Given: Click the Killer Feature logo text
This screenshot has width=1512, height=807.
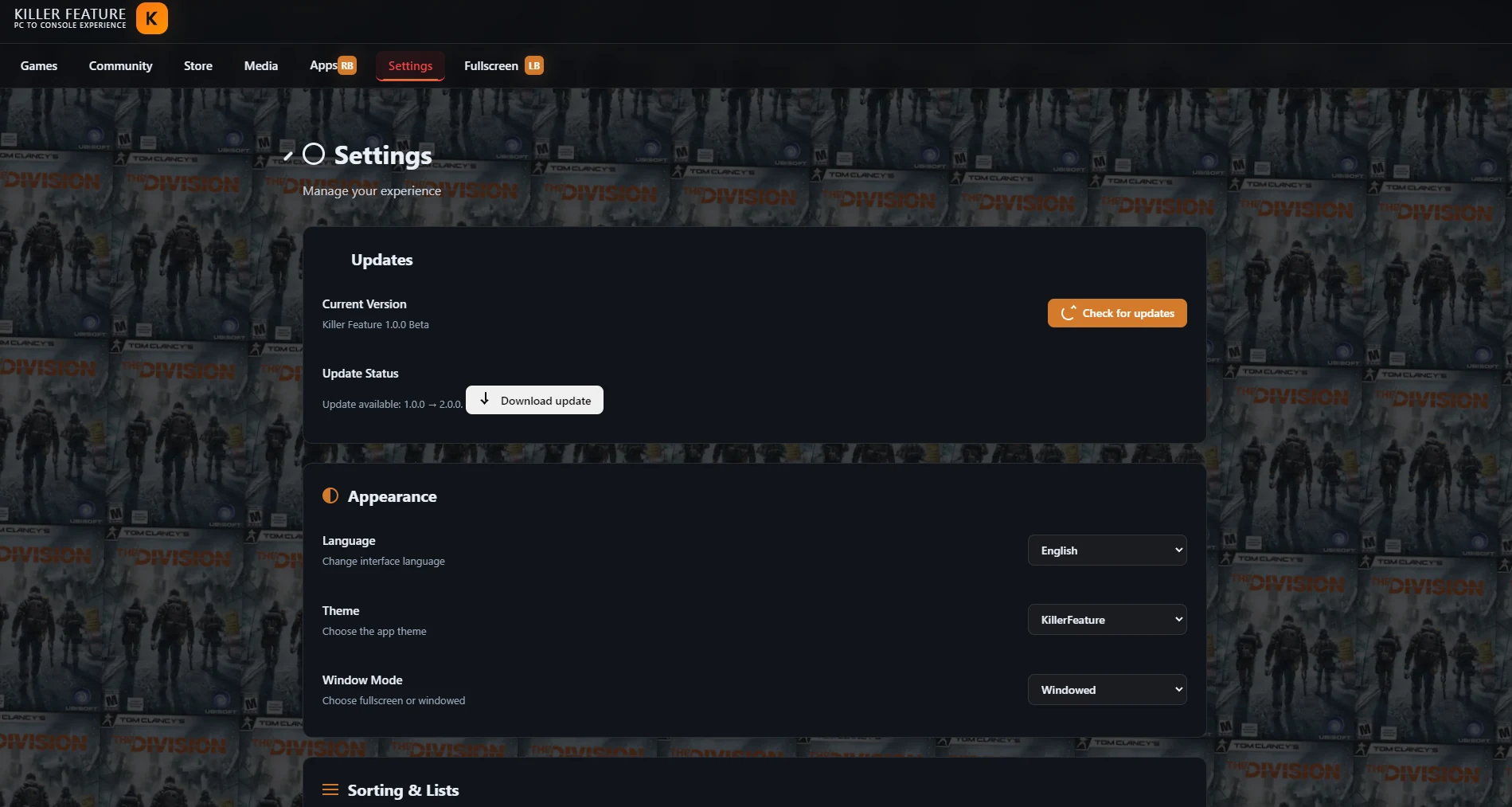Looking at the screenshot, I should [70, 18].
